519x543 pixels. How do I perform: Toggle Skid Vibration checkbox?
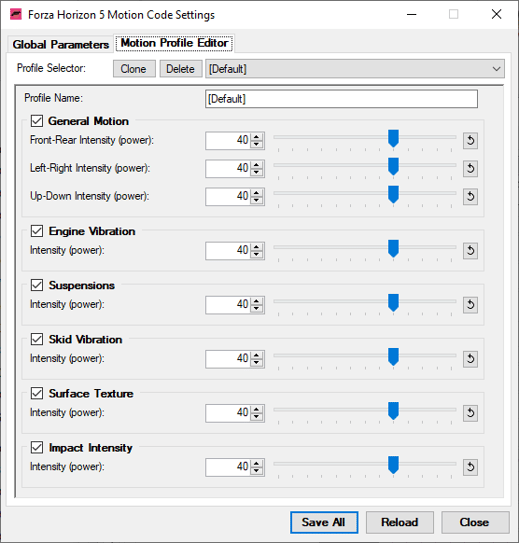pos(37,339)
